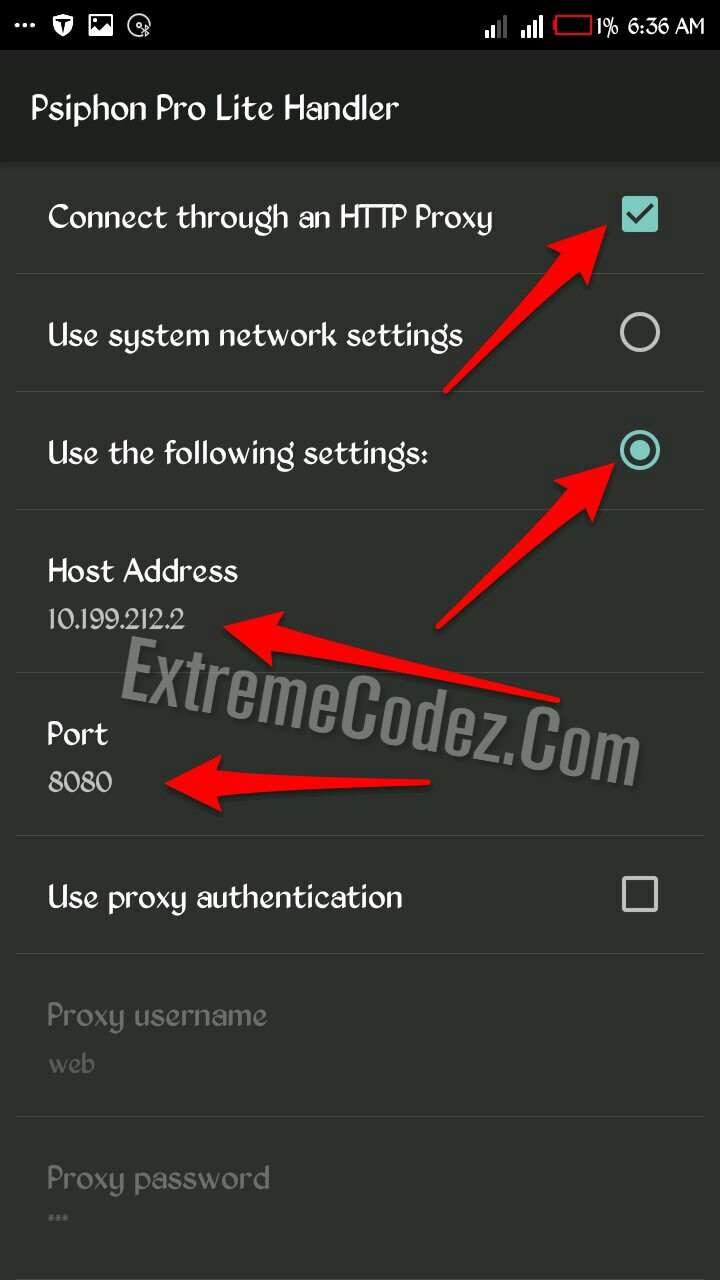The height and width of the screenshot is (1280, 720).
Task: Open the three-dots notification overflow icon
Action: (x=25, y=27)
